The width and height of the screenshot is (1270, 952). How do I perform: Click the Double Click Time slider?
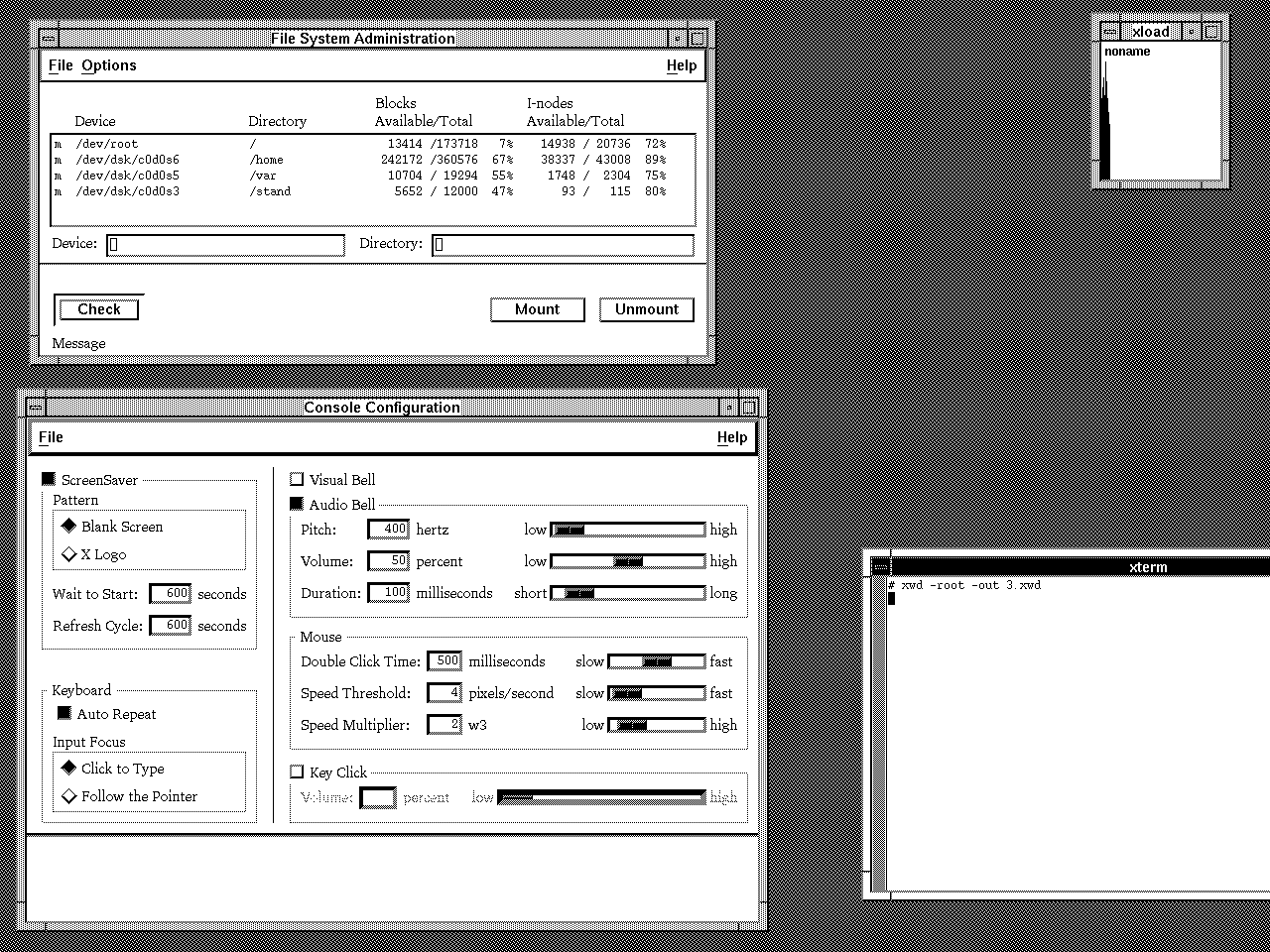pyautogui.click(x=656, y=661)
